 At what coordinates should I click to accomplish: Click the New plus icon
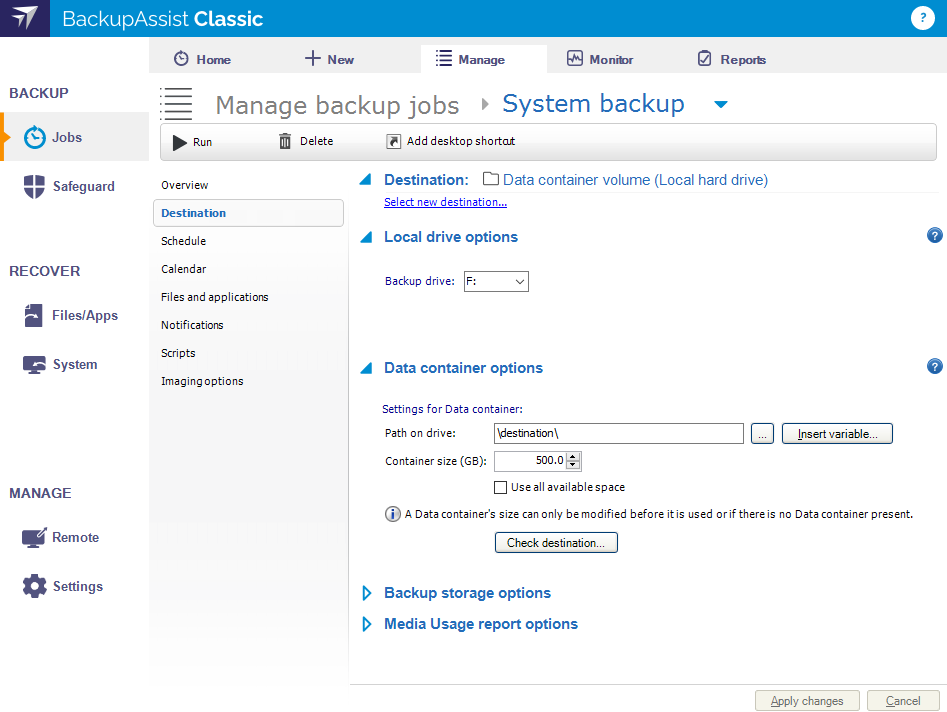[312, 59]
